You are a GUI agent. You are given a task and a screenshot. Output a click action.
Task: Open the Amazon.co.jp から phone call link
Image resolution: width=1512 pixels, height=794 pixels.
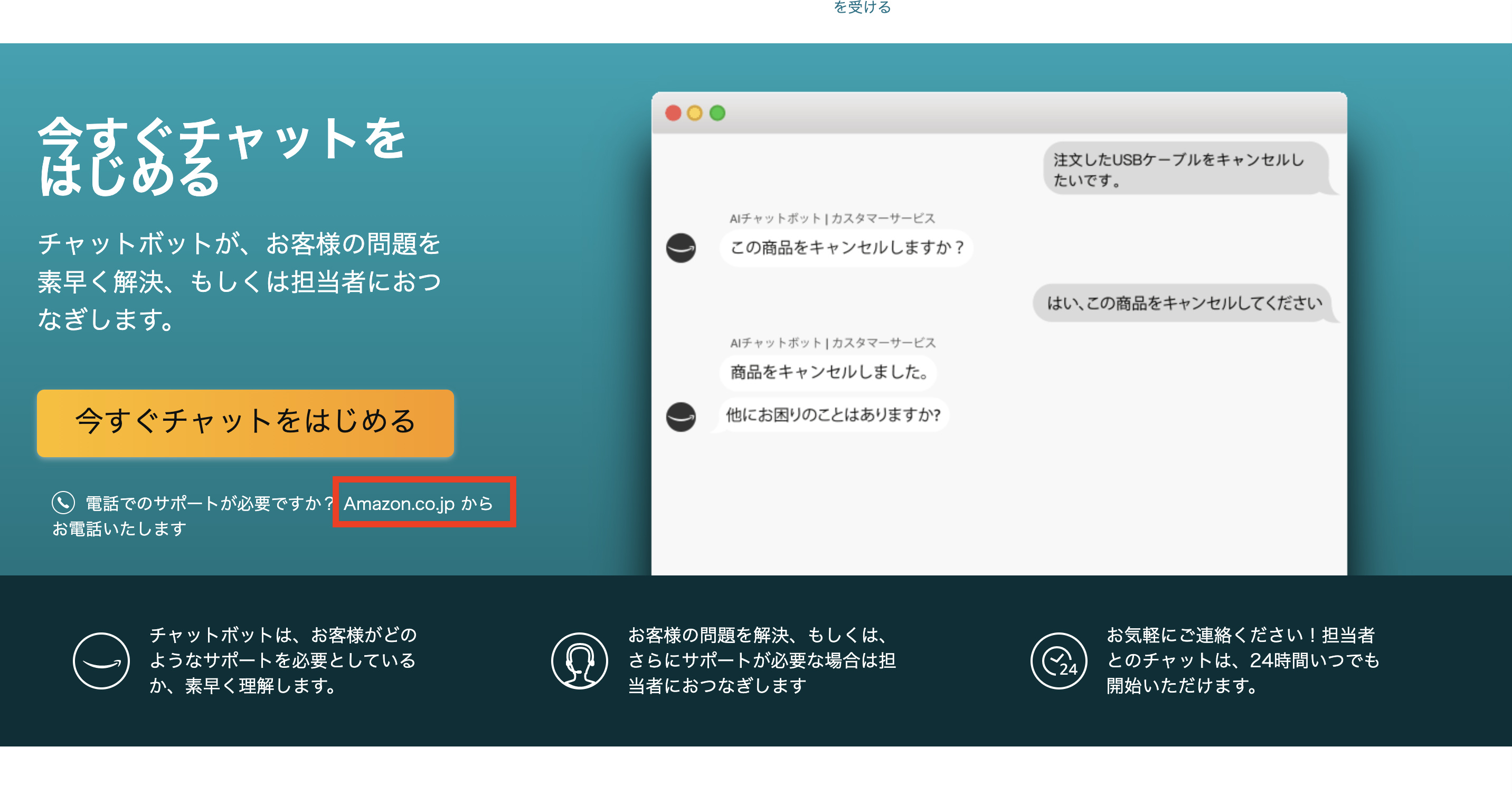click(418, 503)
